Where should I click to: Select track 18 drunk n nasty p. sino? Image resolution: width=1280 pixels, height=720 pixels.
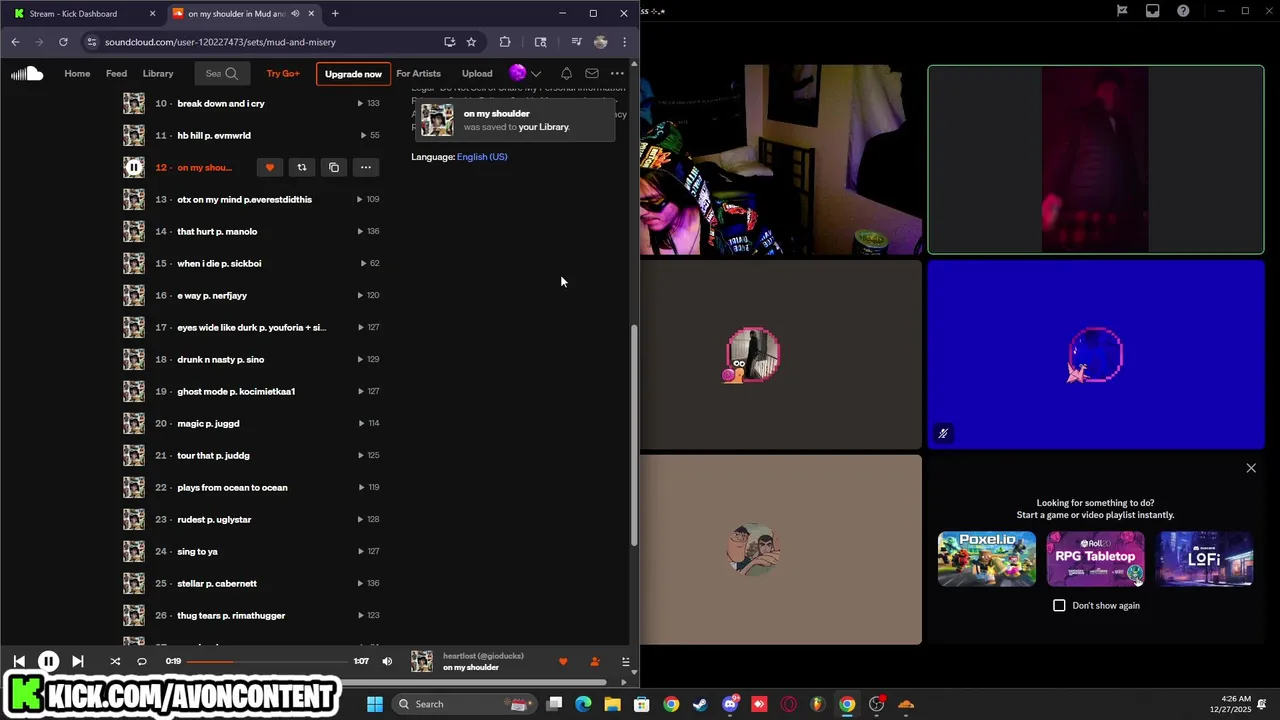pos(220,359)
